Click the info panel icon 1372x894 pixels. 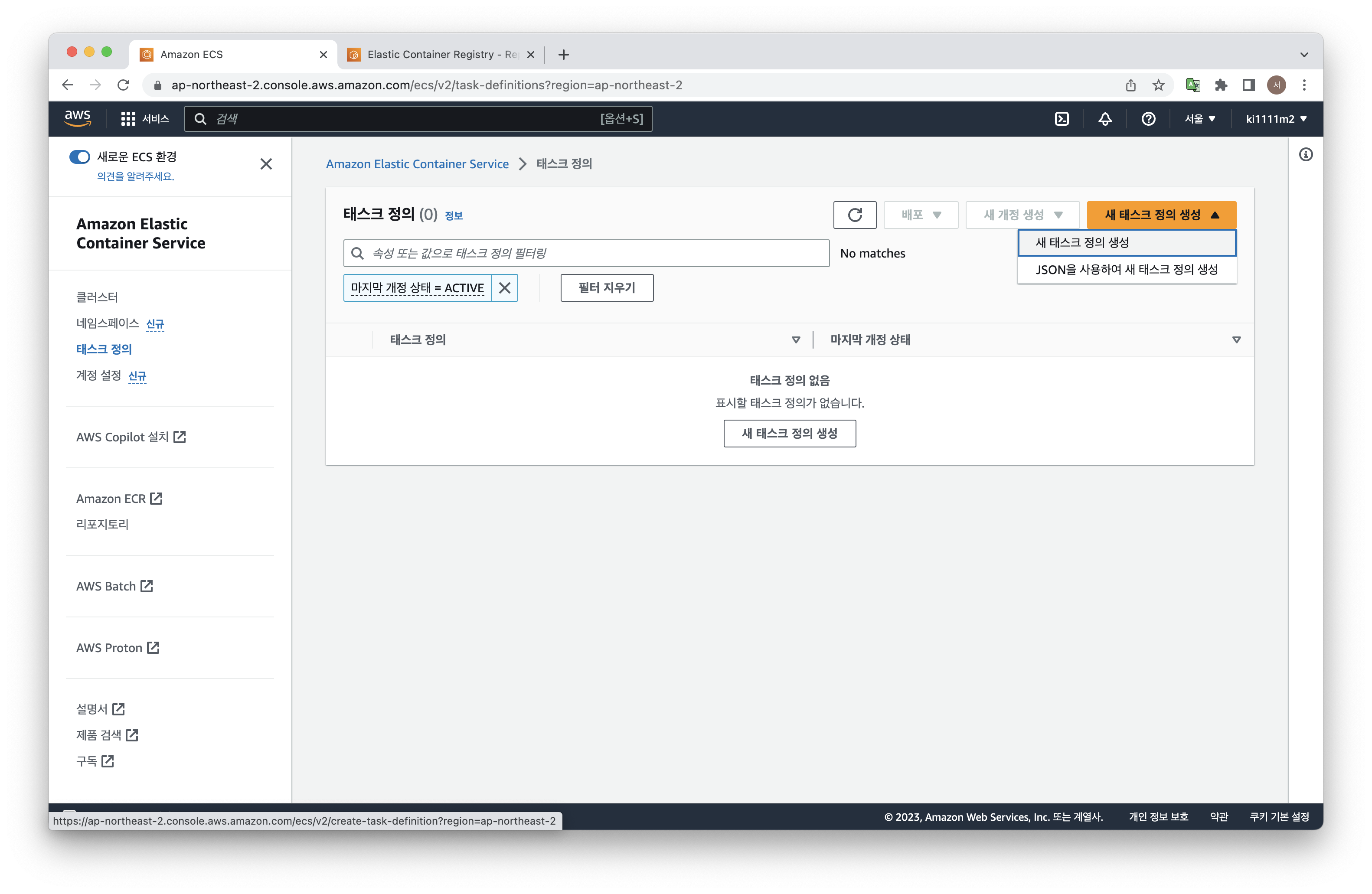click(1305, 154)
